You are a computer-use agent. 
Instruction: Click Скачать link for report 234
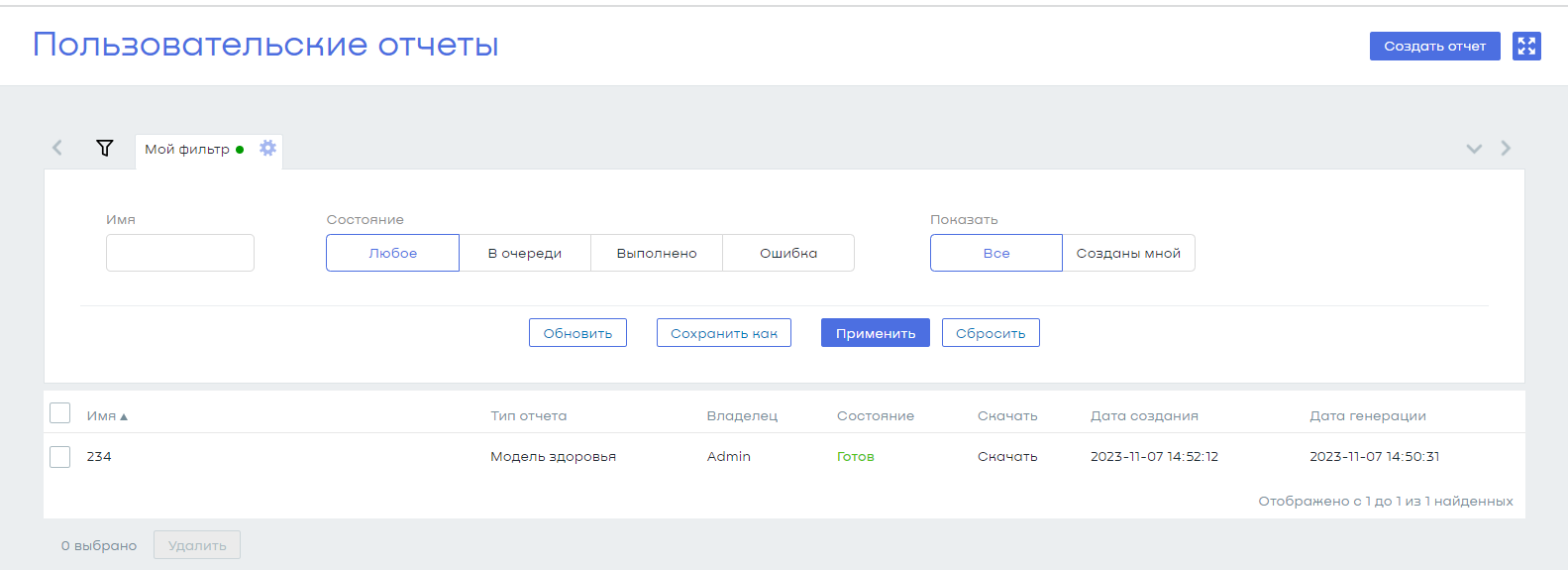coord(1007,457)
